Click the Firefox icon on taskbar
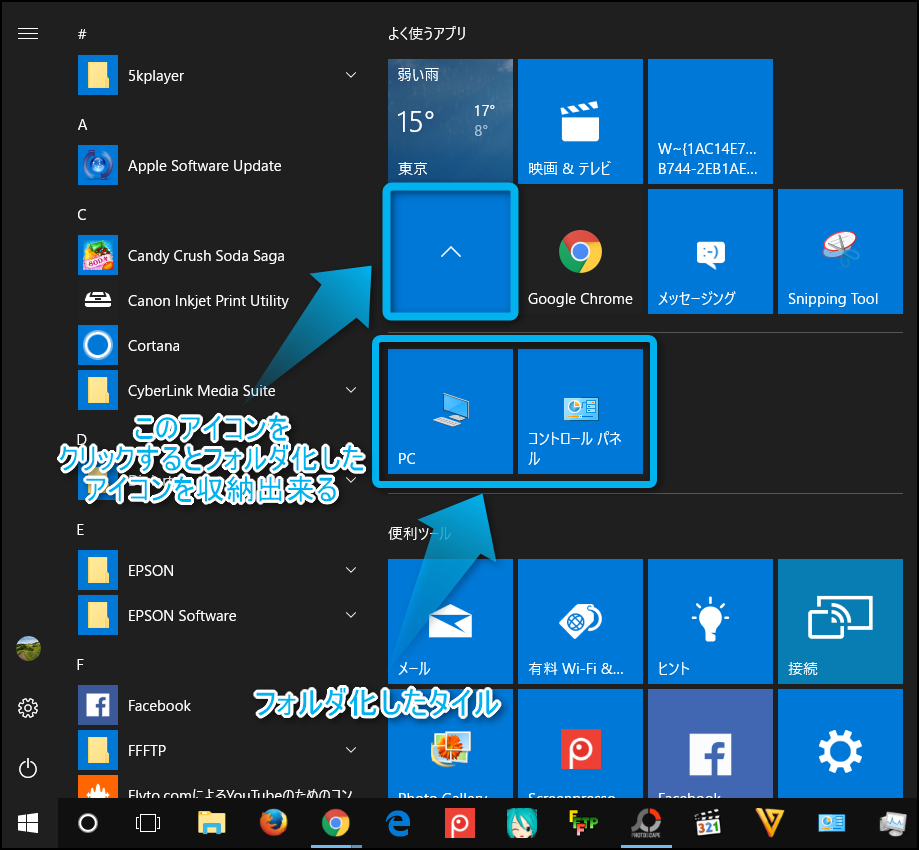The width and height of the screenshot is (919, 850). (273, 823)
